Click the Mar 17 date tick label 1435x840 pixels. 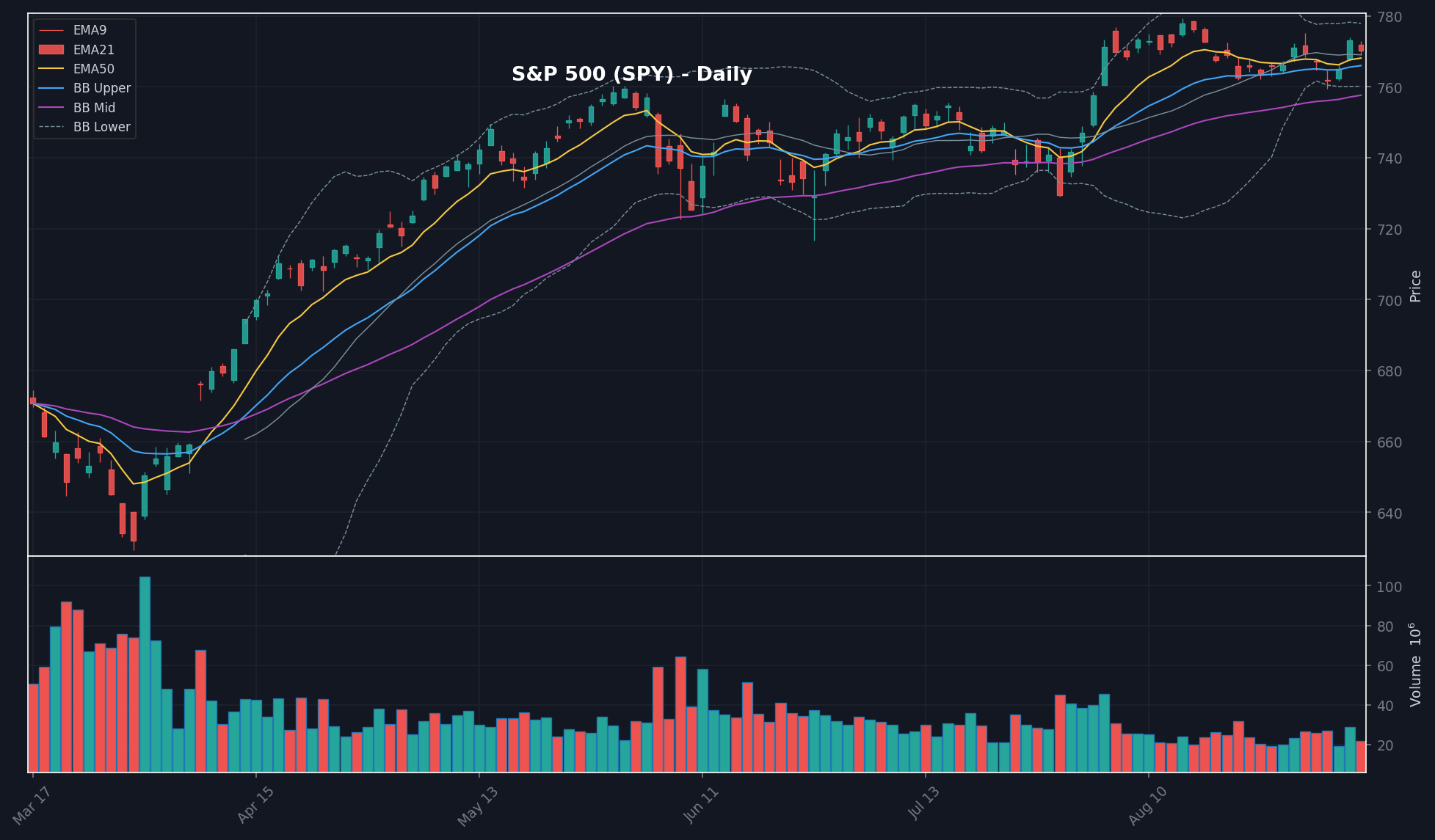pyautogui.click(x=32, y=806)
